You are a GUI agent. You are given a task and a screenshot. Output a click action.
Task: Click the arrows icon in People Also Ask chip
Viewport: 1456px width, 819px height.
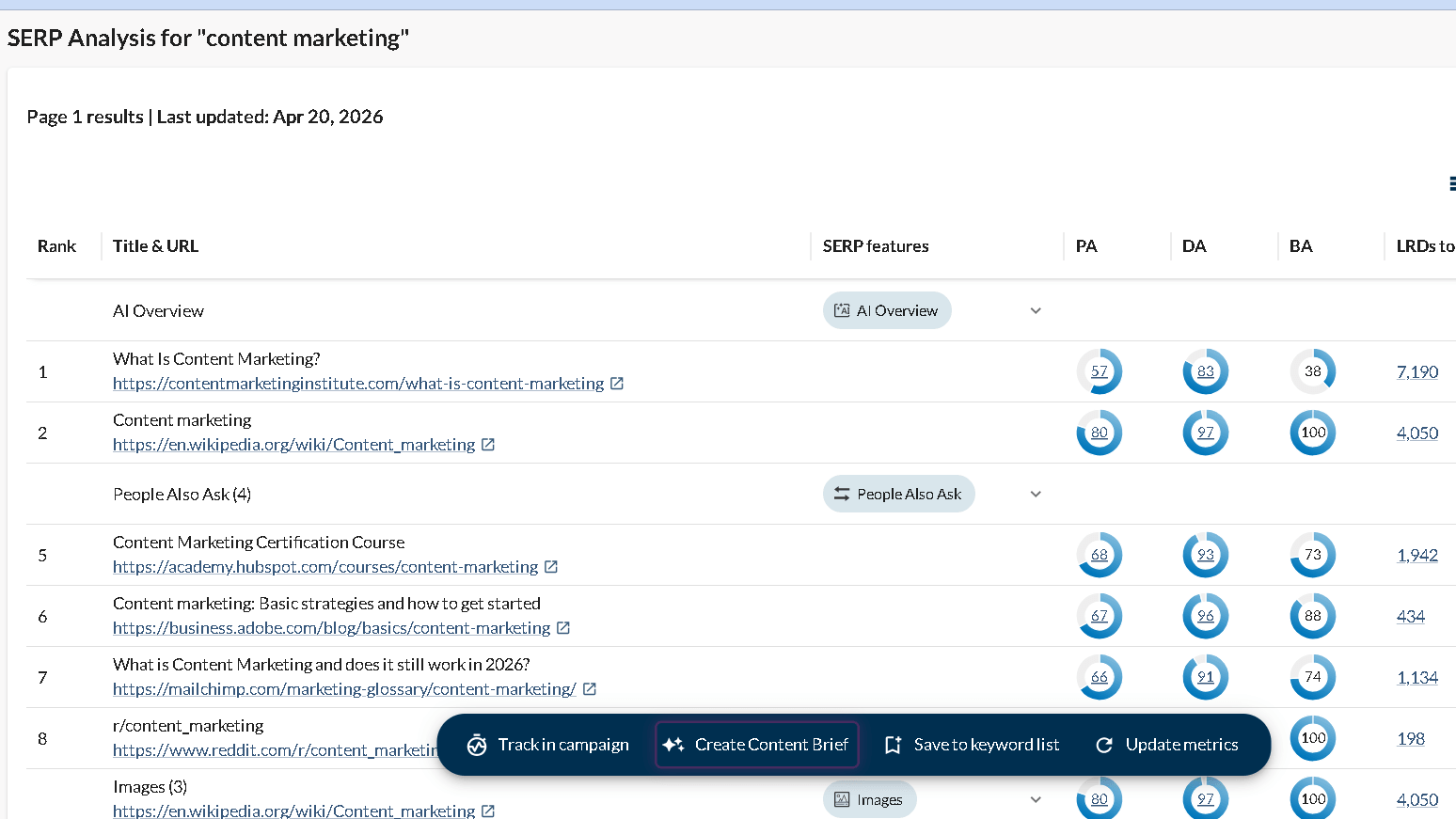click(x=841, y=493)
